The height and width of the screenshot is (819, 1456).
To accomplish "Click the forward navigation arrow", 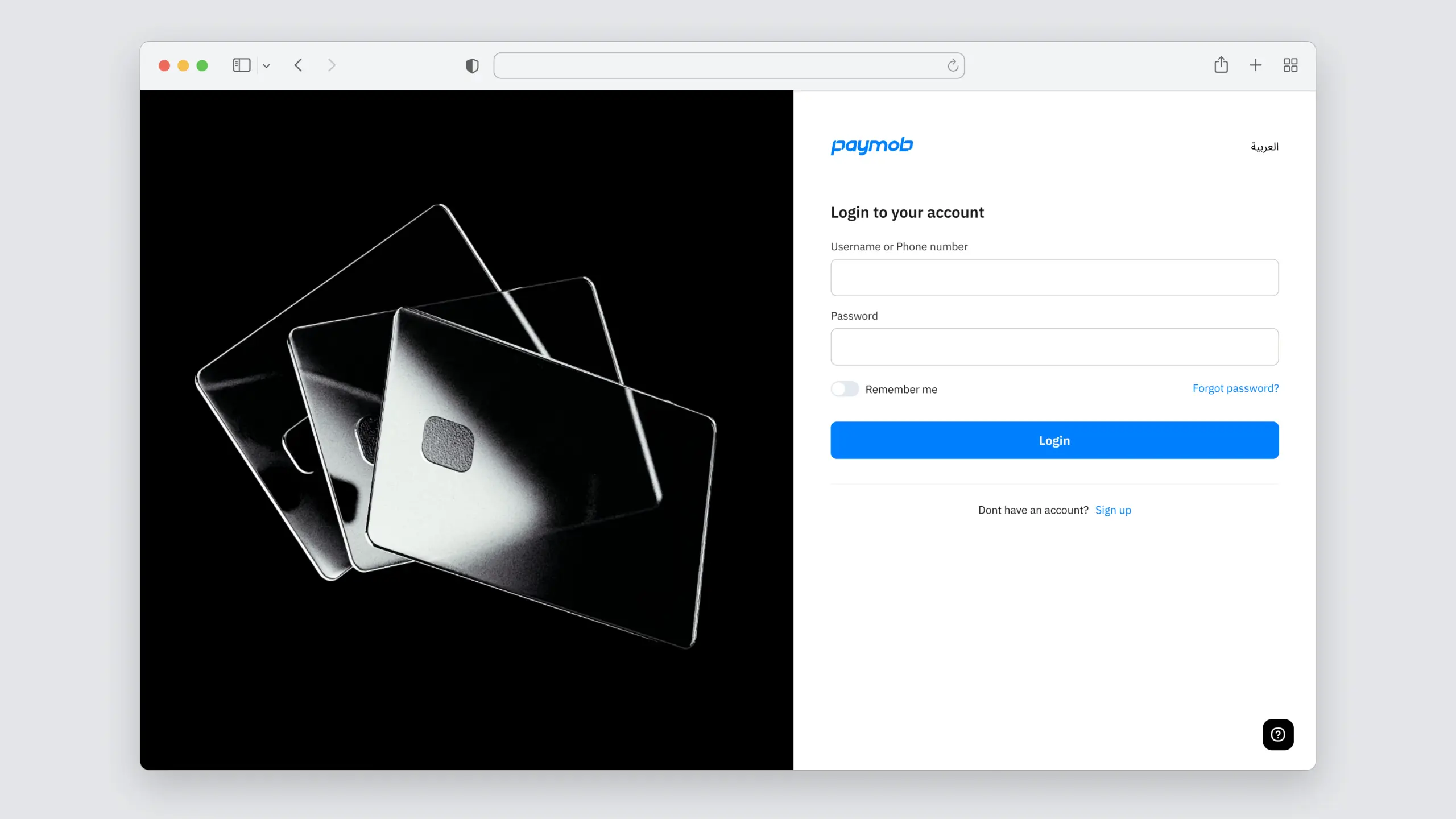I will [x=332, y=65].
